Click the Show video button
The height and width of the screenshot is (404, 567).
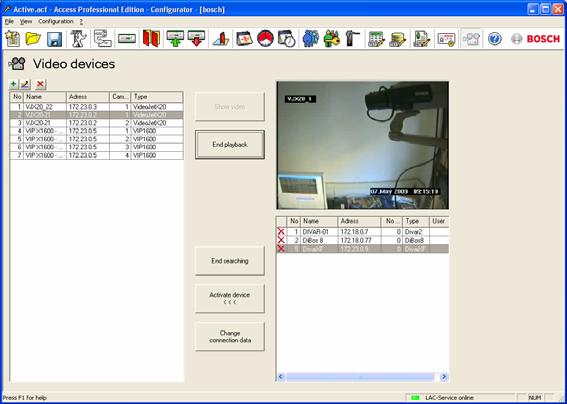(x=230, y=107)
